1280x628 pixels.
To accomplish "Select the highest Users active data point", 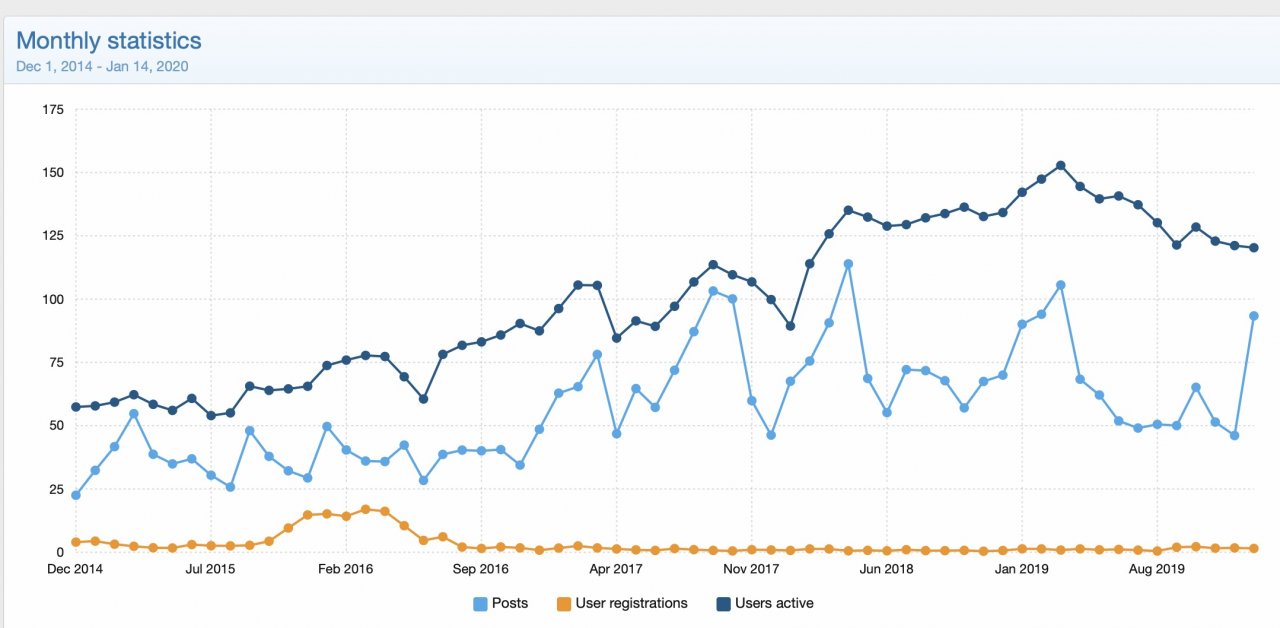I will coord(1060,166).
